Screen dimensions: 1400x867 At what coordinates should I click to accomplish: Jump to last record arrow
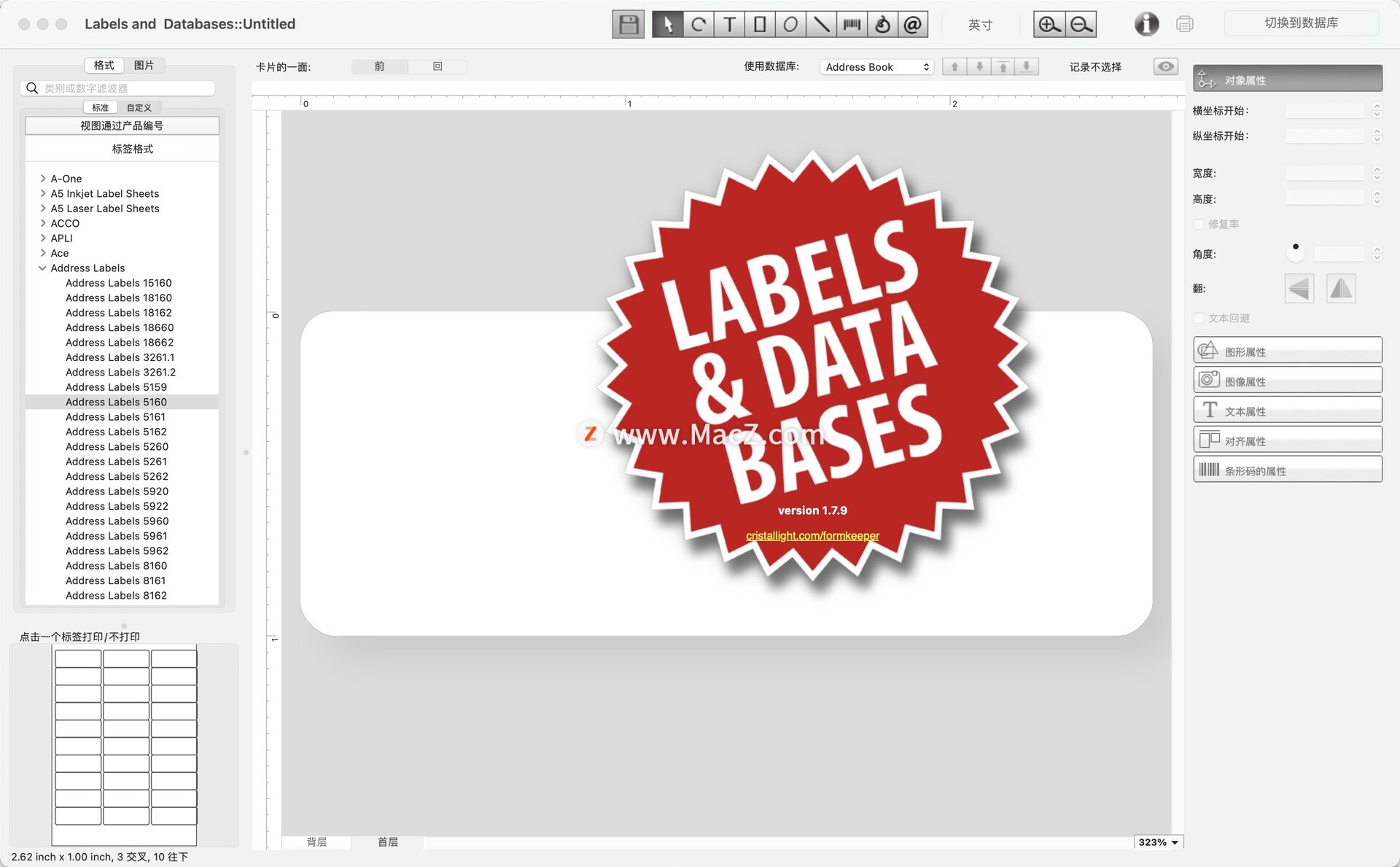click(x=1027, y=66)
